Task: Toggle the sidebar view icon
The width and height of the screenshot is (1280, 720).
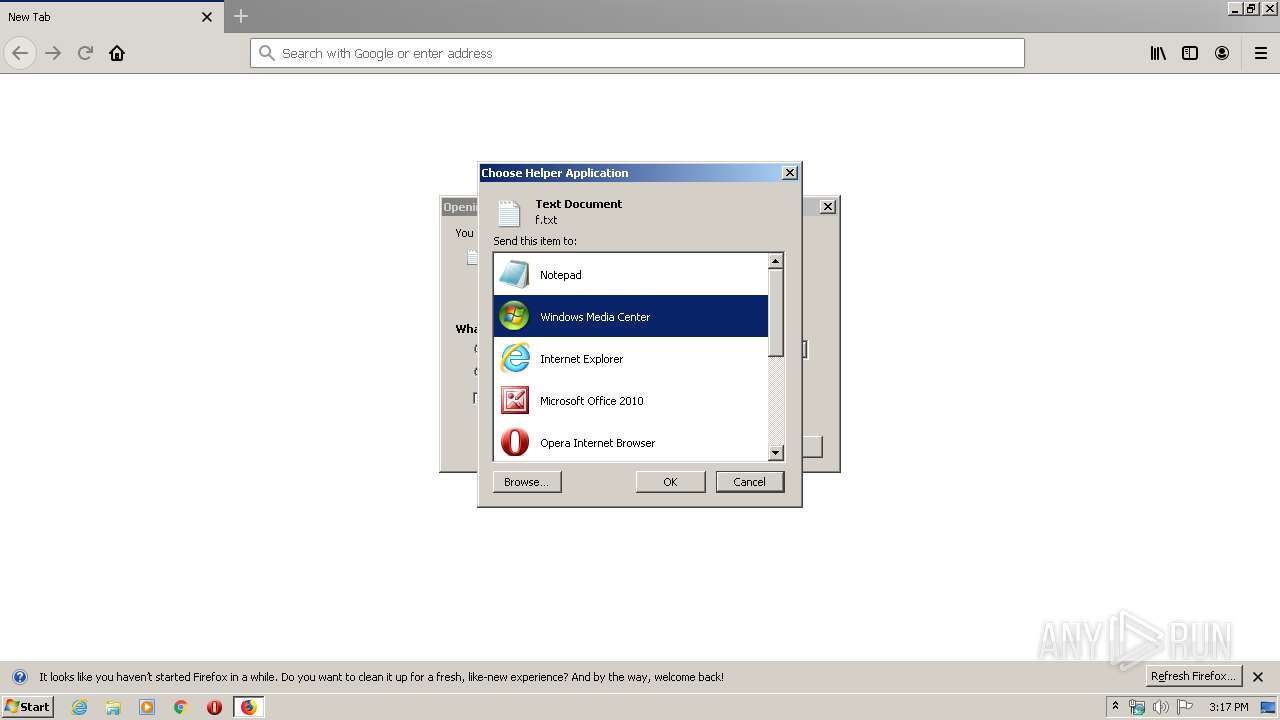Action: pos(1190,53)
